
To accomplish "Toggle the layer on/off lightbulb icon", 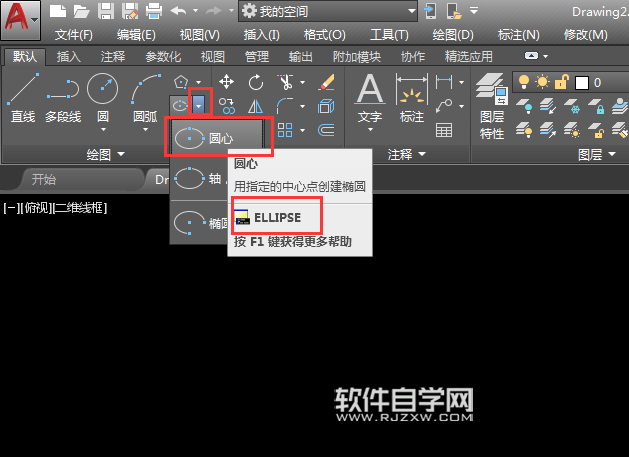I will coord(524,82).
